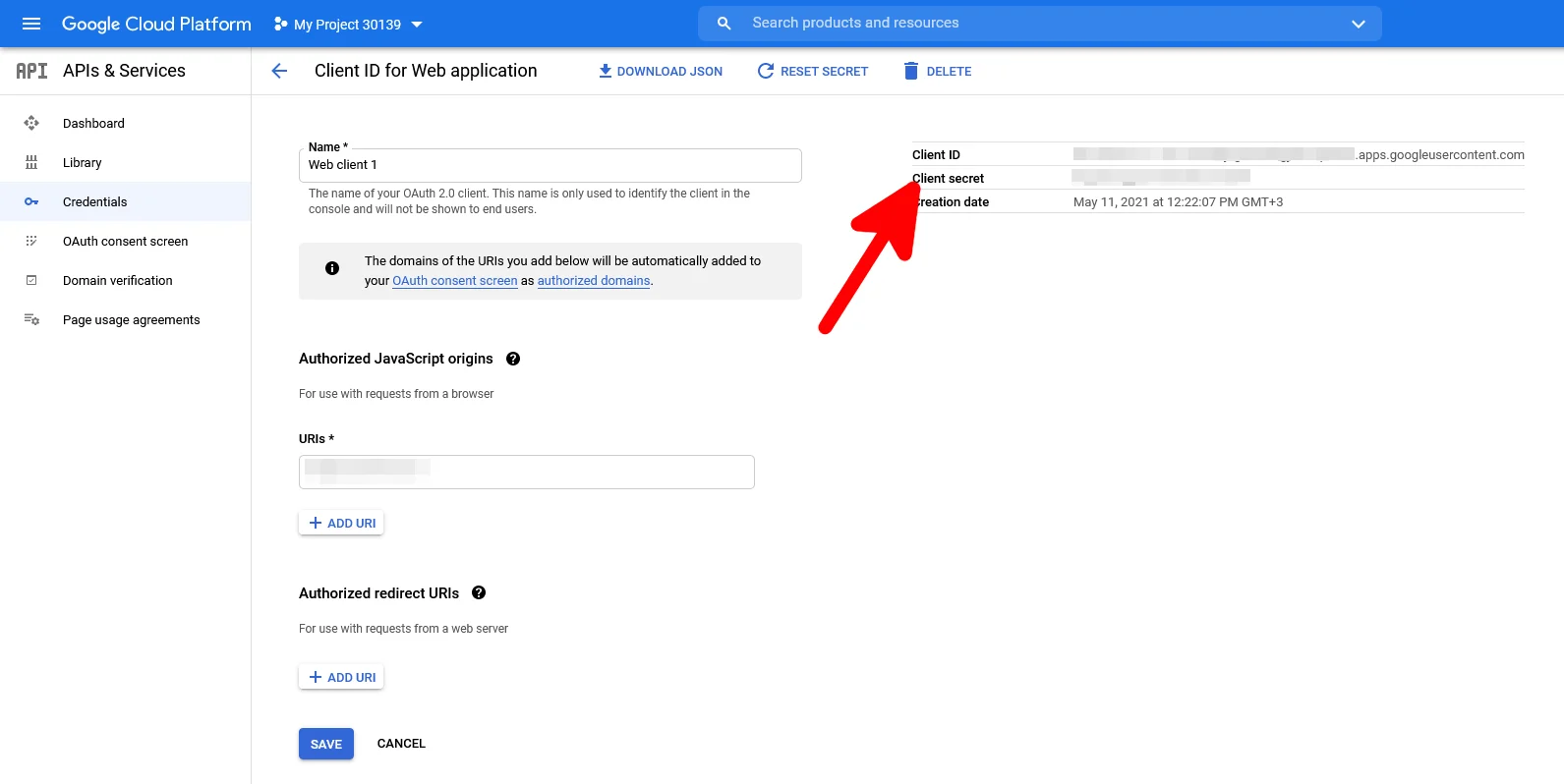Click the project hexagon icon
The height and width of the screenshot is (784, 1564).
[280, 24]
